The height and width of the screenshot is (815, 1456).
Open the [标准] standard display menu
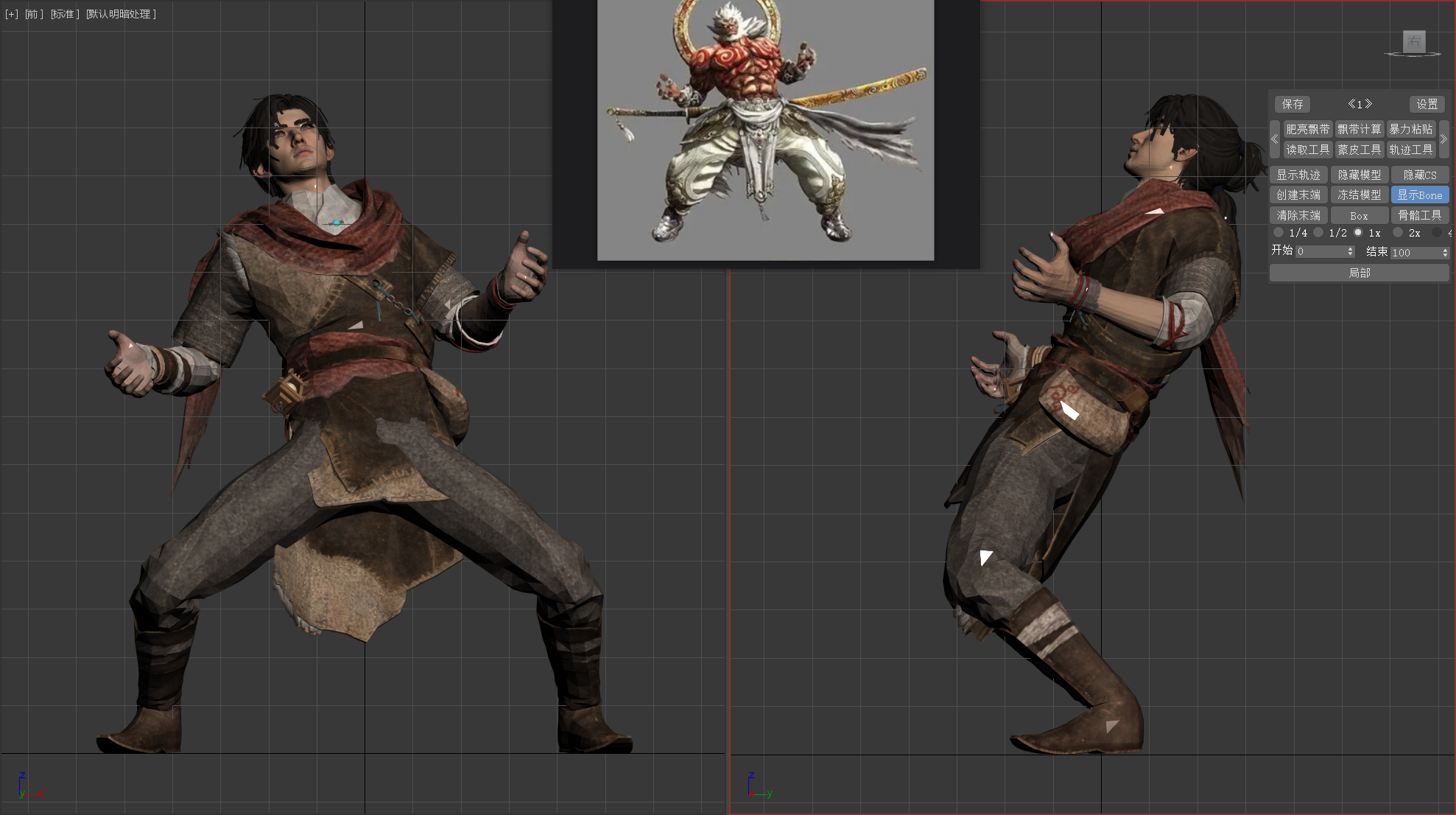click(x=65, y=14)
